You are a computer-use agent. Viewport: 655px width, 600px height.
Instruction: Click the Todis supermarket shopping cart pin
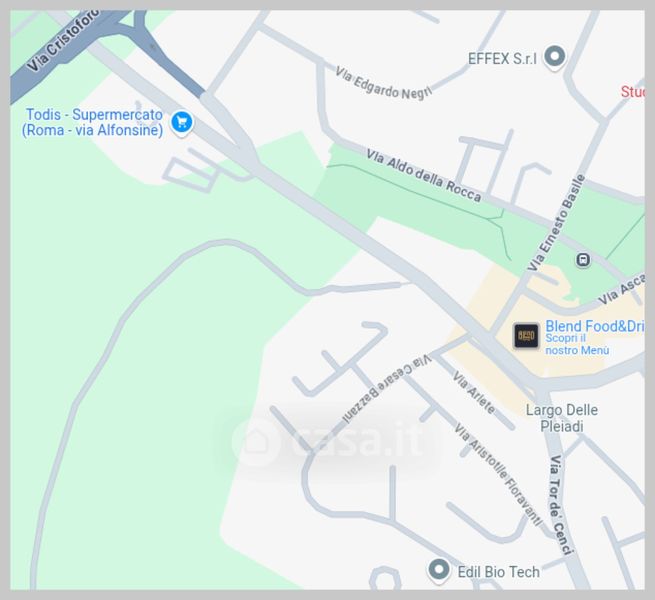182,123
